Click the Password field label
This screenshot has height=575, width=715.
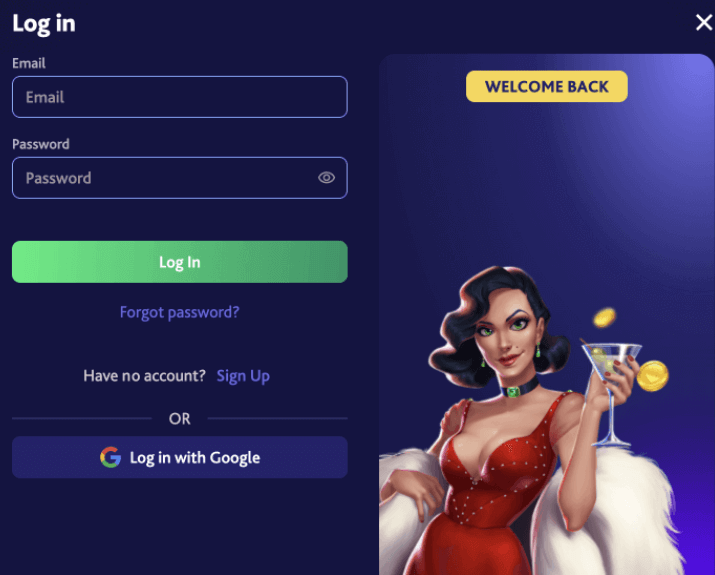41,144
